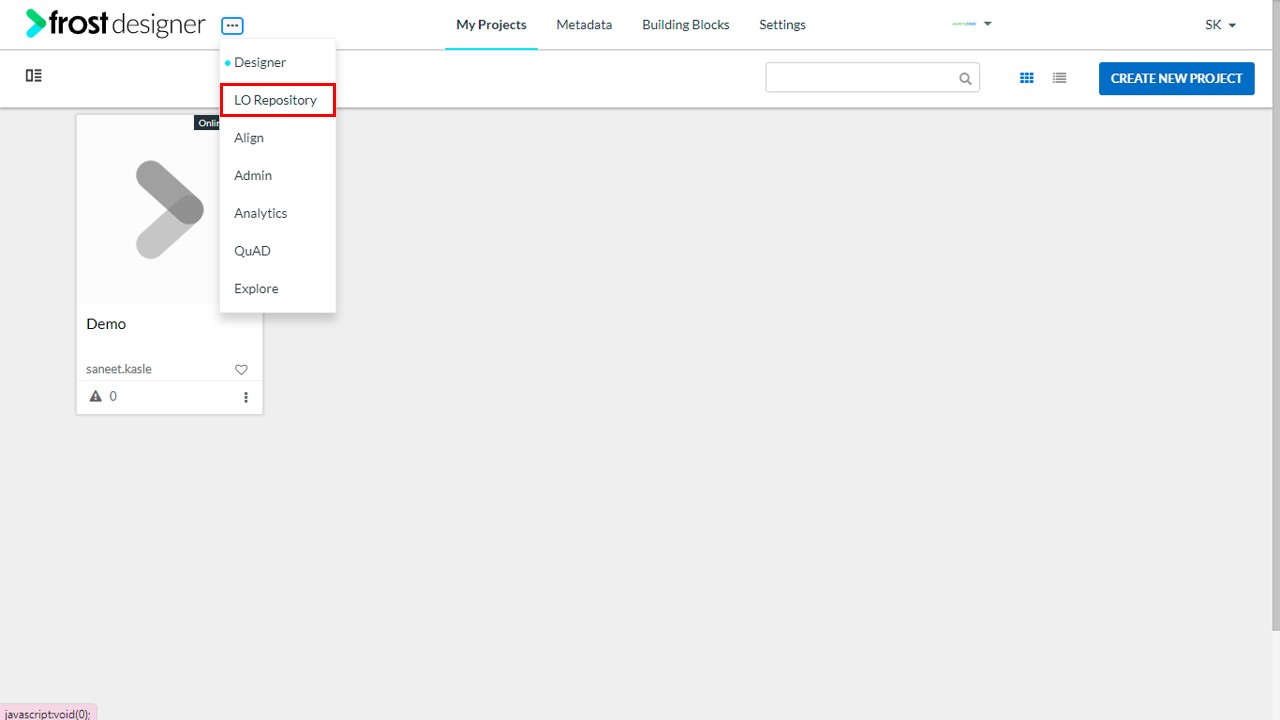Switch to list view
The image size is (1280, 720).
(x=1059, y=78)
